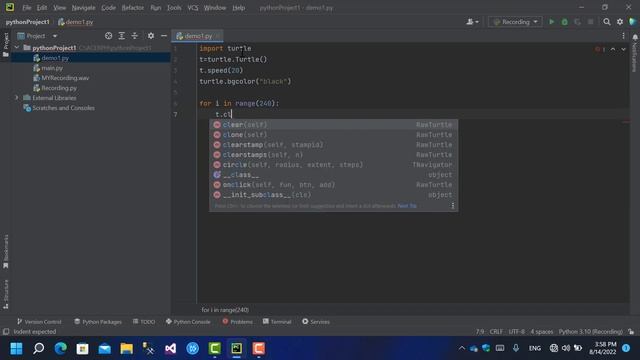Expand External Libraries node

click(17, 98)
